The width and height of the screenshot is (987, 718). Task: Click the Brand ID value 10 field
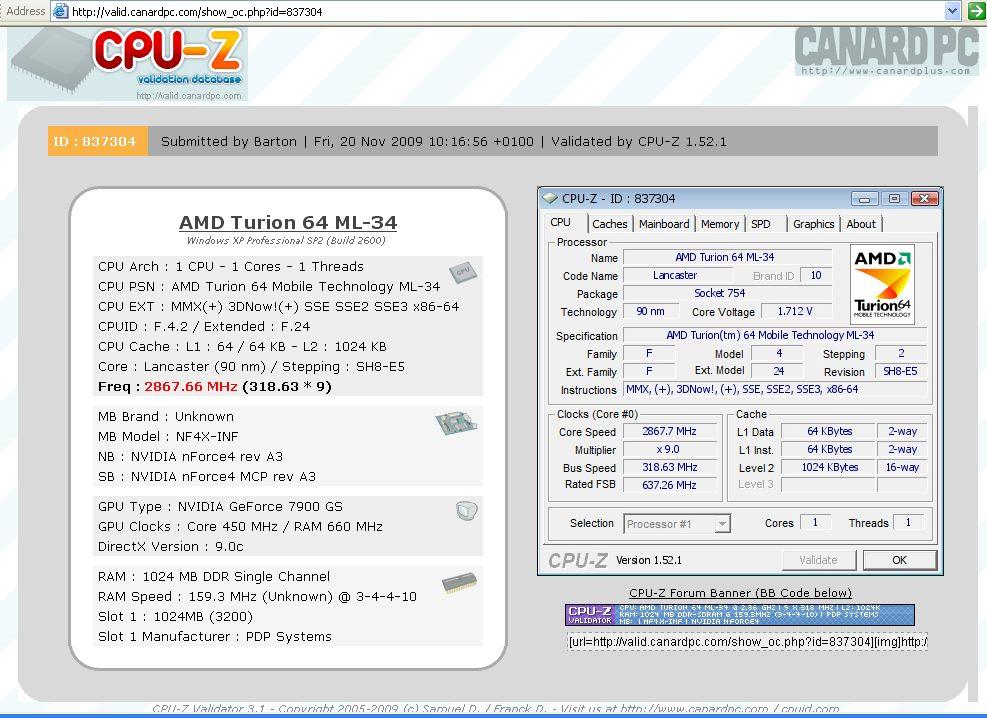point(816,275)
